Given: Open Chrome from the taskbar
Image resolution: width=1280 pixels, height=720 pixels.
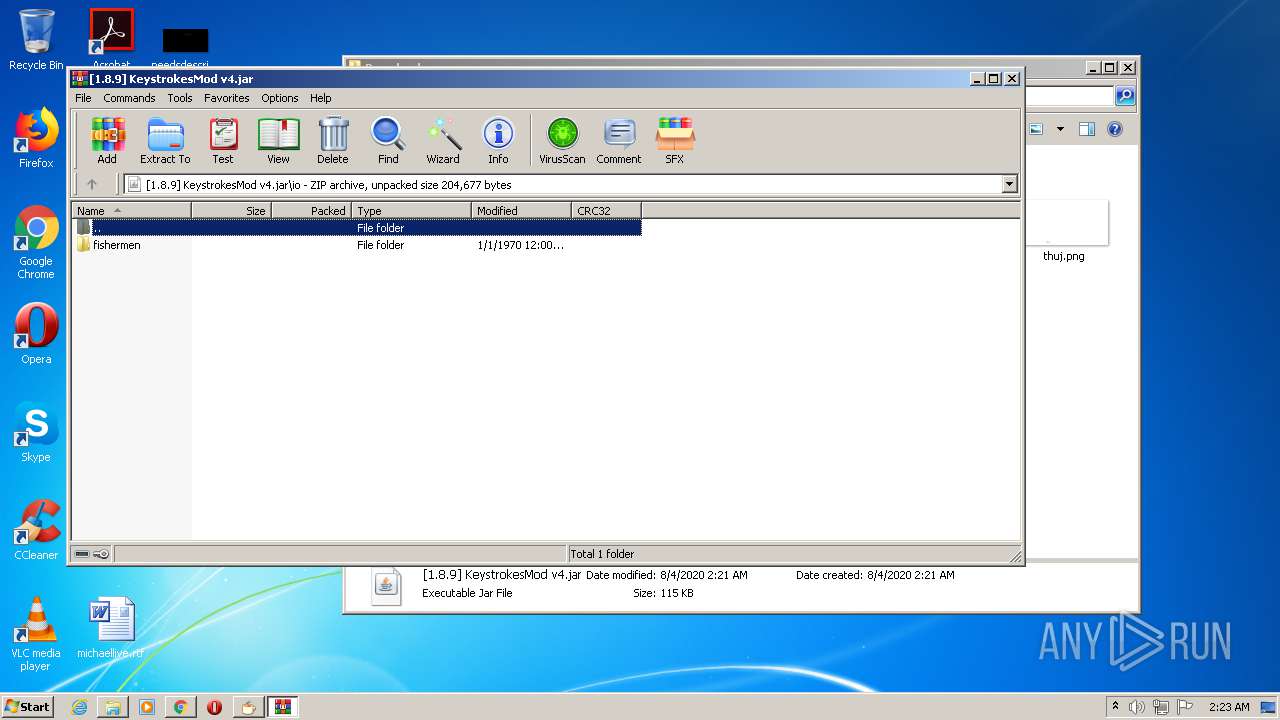Looking at the screenshot, I should click(180, 707).
